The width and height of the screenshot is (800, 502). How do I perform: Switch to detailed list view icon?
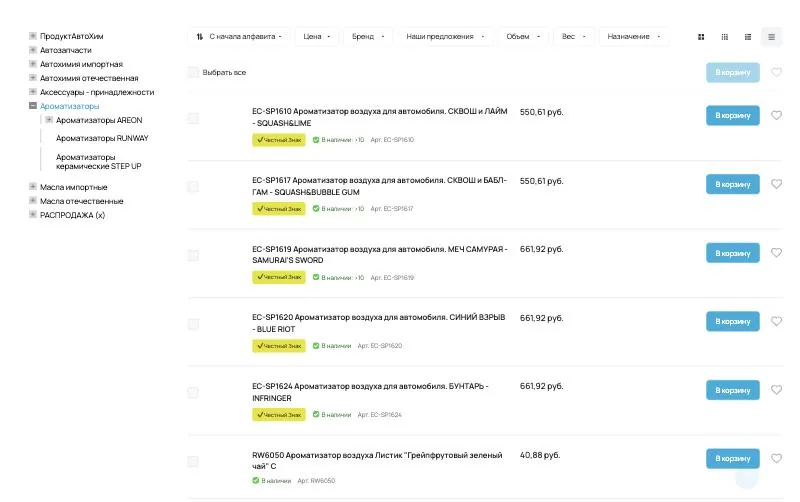748,37
